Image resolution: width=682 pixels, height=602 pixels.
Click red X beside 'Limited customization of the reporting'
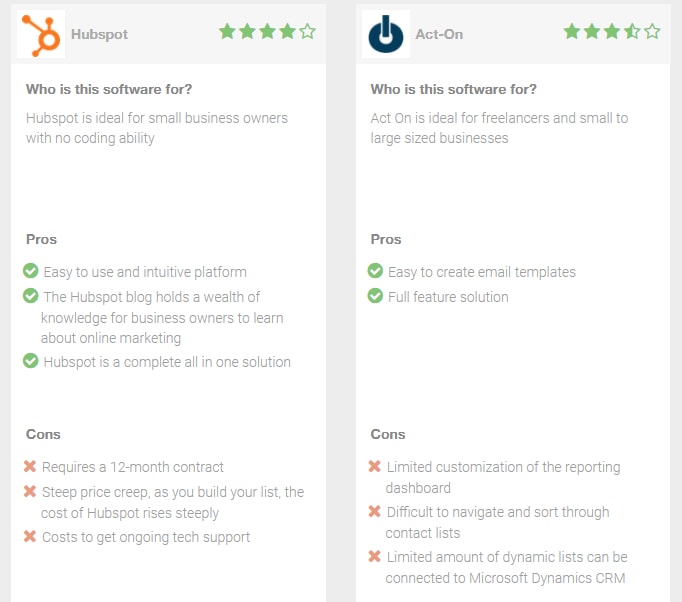pos(374,466)
